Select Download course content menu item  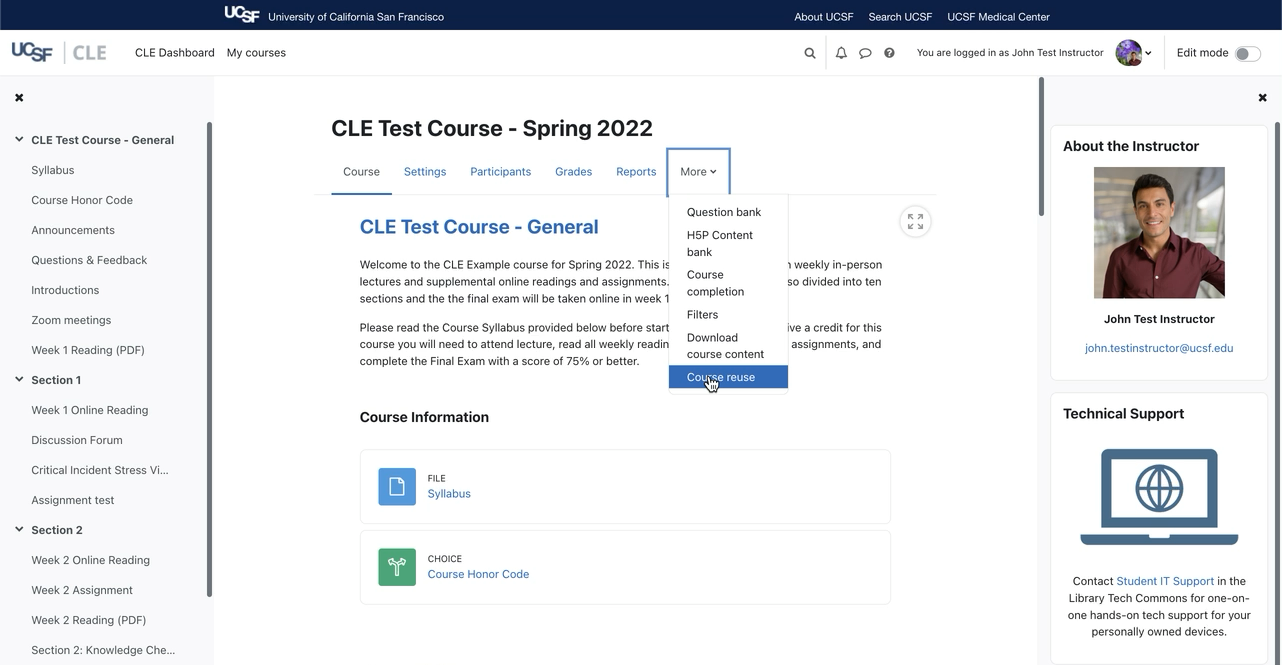click(x=728, y=346)
